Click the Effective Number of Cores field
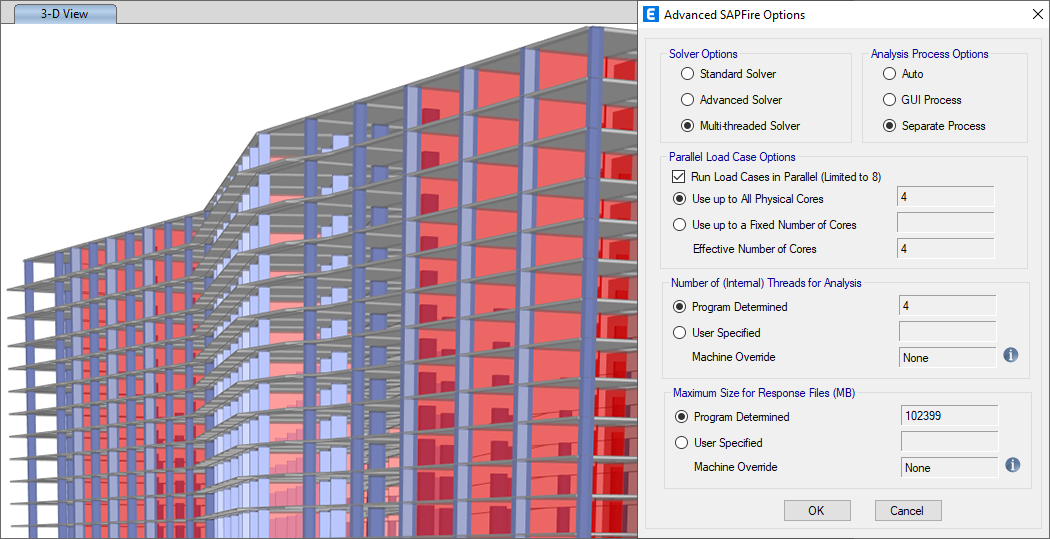This screenshot has height=539, width=1050. click(946, 248)
